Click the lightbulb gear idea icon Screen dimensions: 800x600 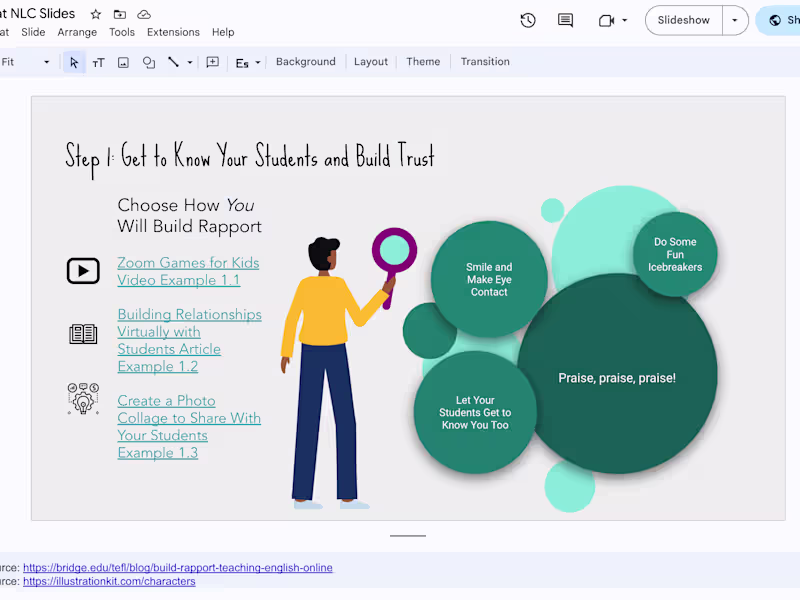pyautogui.click(x=83, y=398)
